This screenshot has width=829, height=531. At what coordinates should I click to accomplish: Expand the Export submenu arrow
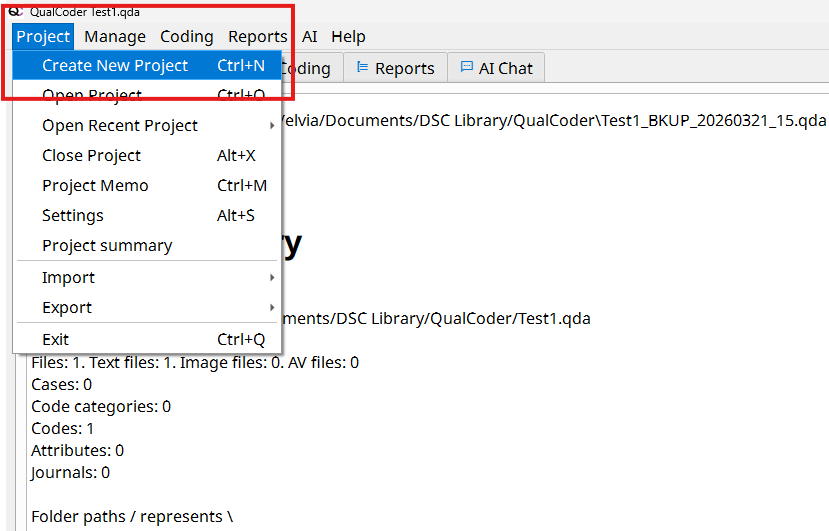tap(271, 308)
